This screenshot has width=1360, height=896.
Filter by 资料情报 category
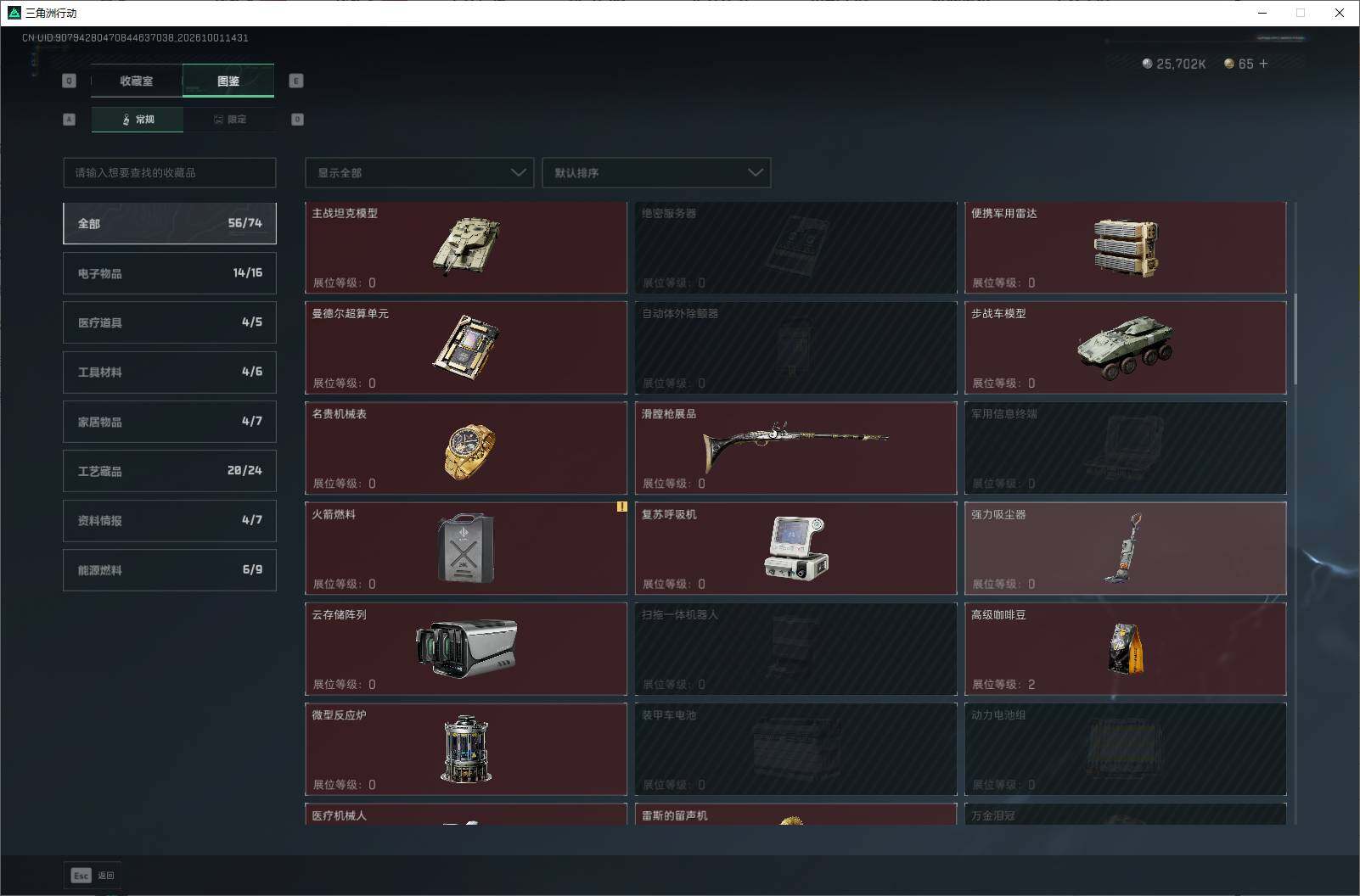click(170, 520)
